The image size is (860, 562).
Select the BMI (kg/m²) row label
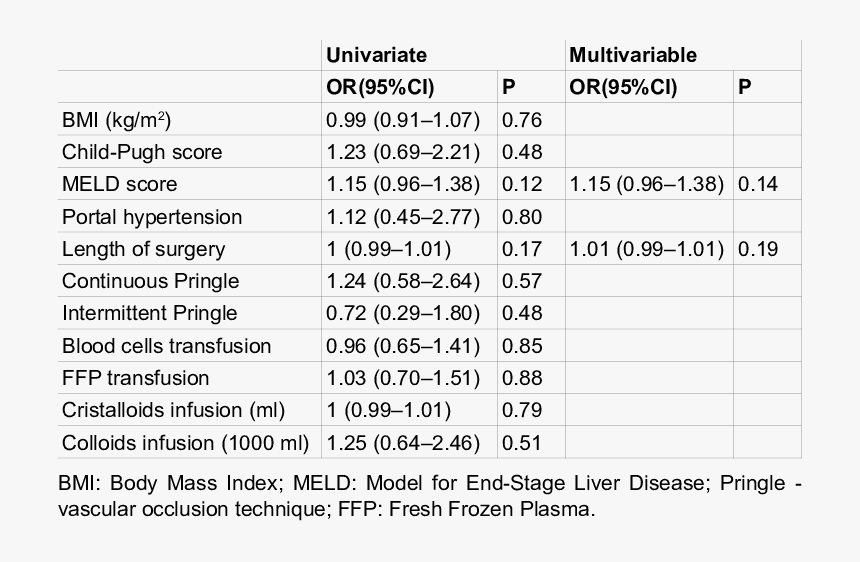[116, 120]
